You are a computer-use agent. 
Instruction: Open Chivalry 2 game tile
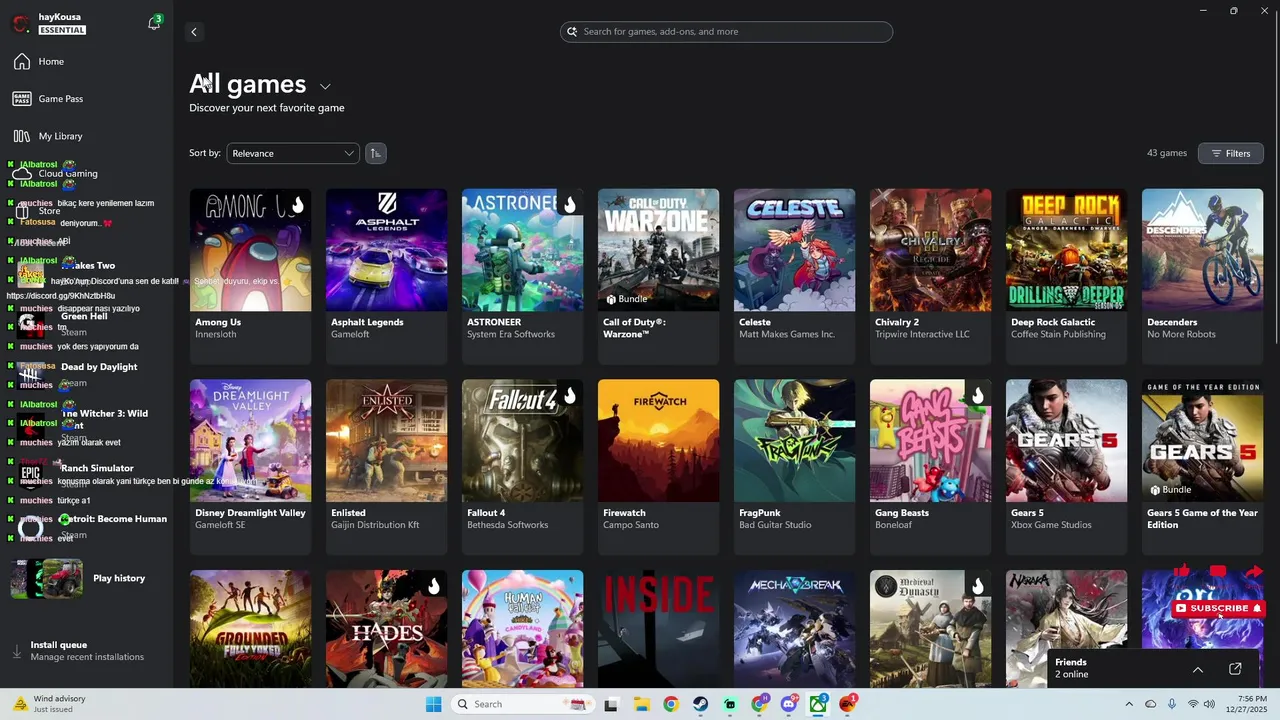tap(930, 275)
